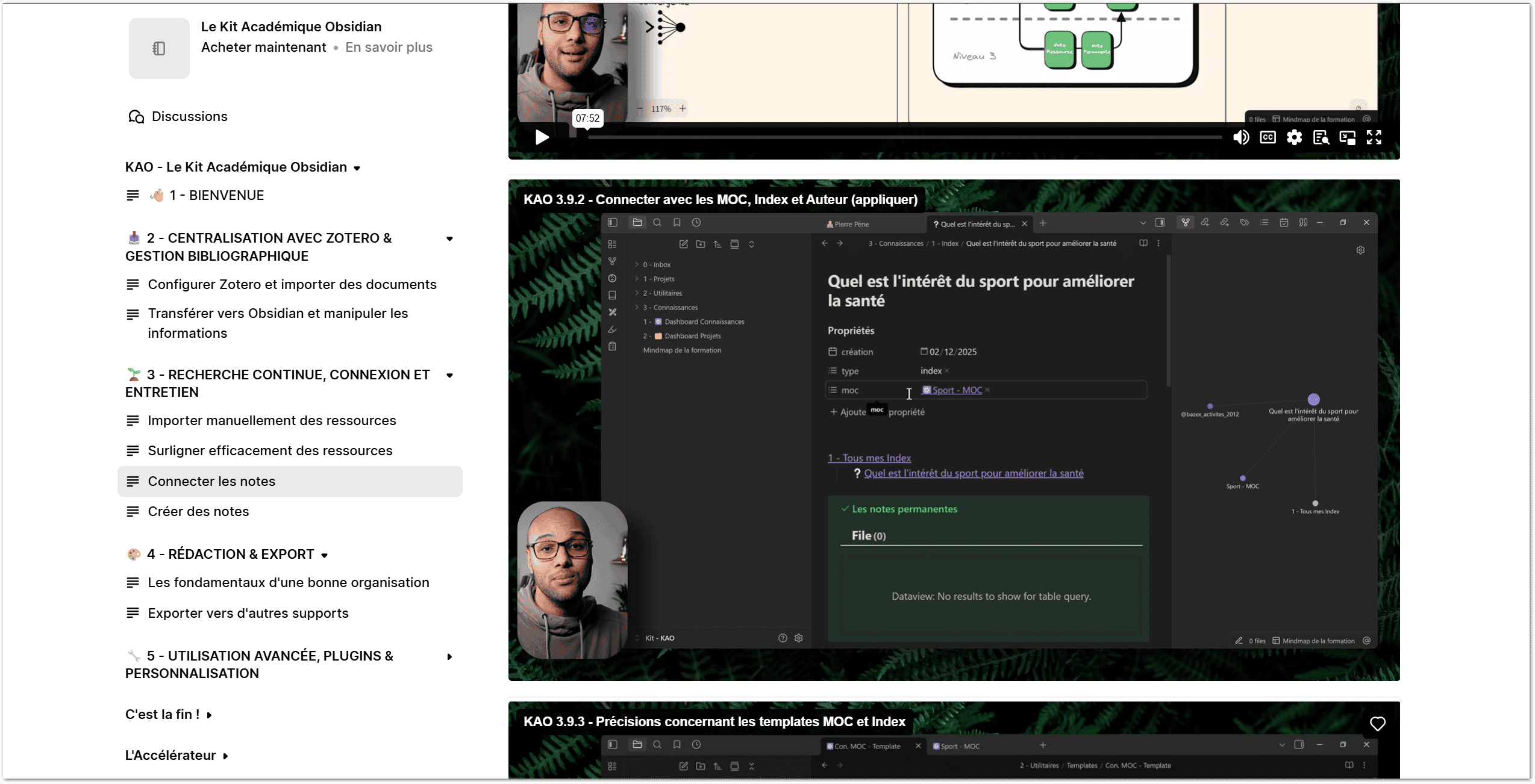The width and height of the screenshot is (1535, 784).
Task: Open the video player settings gear
Action: click(1294, 137)
